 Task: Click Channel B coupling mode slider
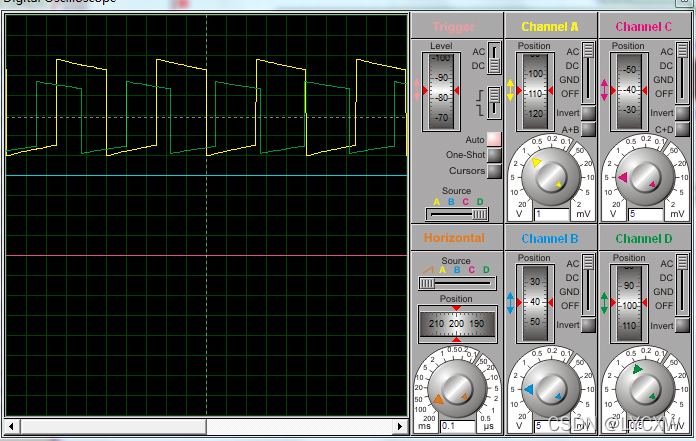click(x=588, y=285)
